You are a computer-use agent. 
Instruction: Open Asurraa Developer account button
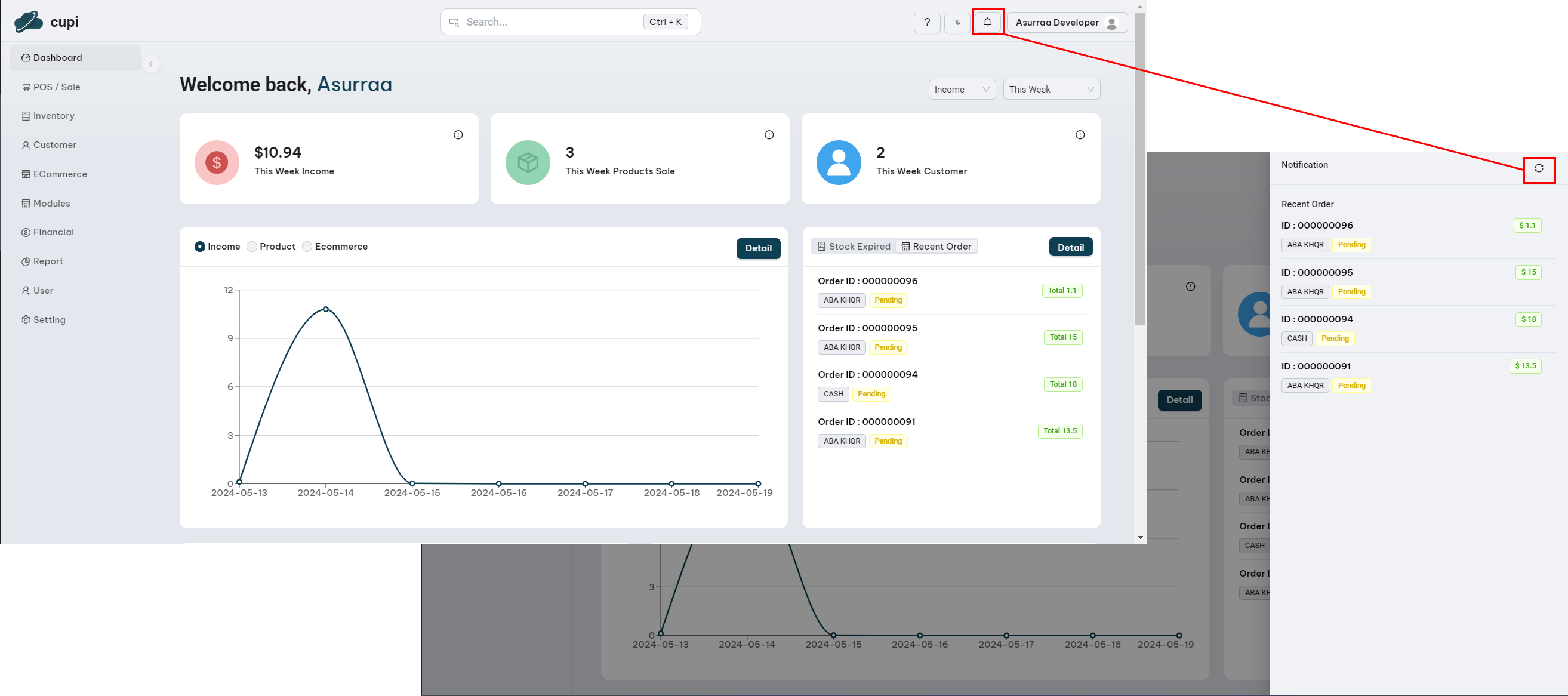pyautogui.click(x=1066, y=23)
